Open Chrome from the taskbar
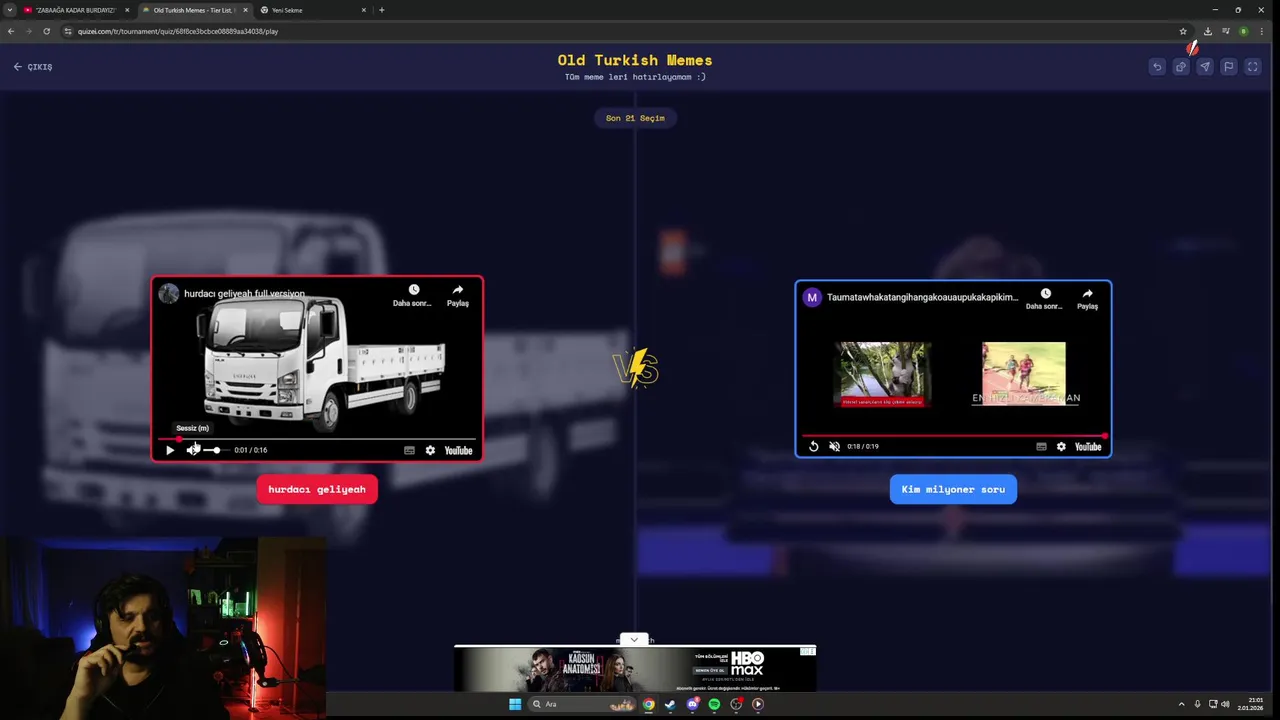 [649, 704]
